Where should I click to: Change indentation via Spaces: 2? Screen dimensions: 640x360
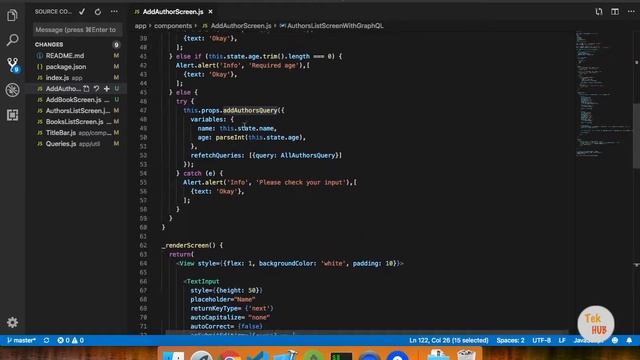click(510, 340)
